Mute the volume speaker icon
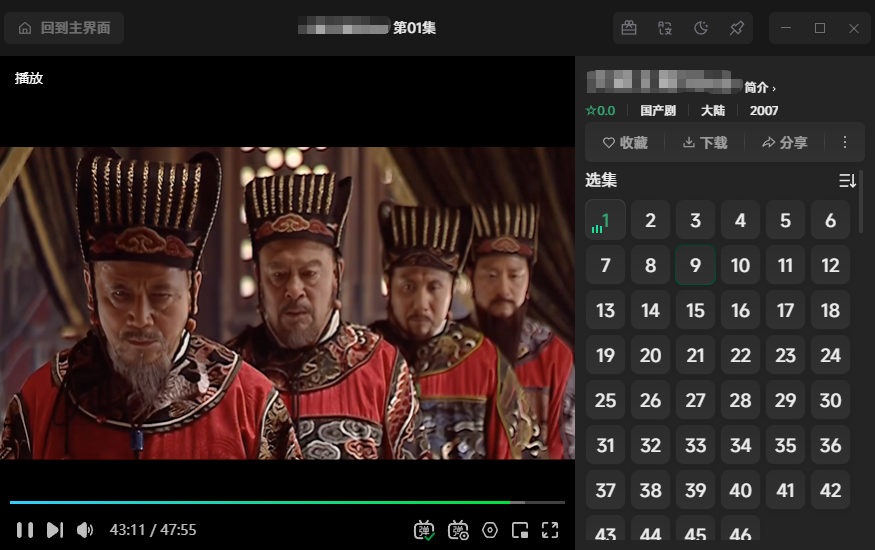 point(85,530)
